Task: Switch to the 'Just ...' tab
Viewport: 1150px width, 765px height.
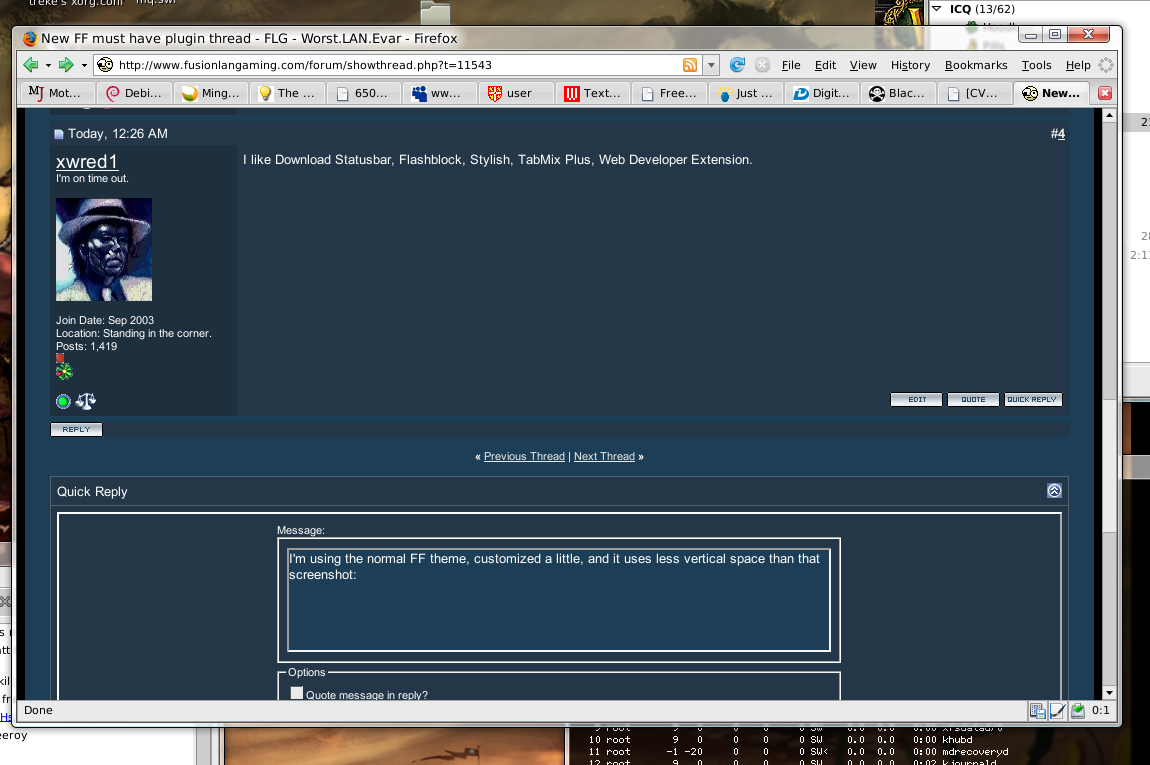Action: (745, 93)
